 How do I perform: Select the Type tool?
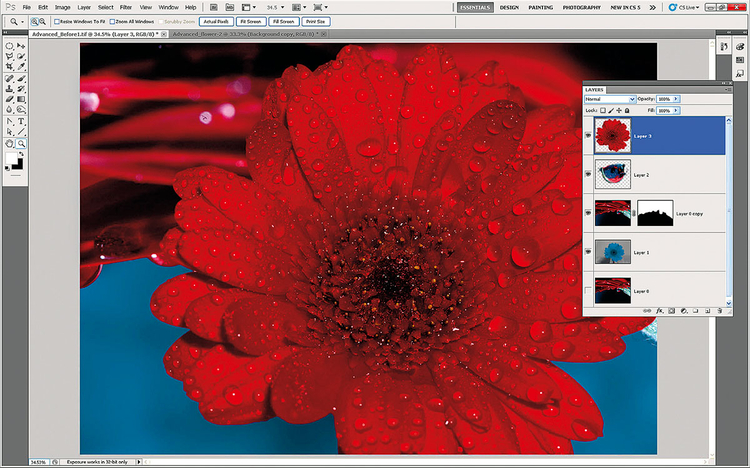coord(21,122)
